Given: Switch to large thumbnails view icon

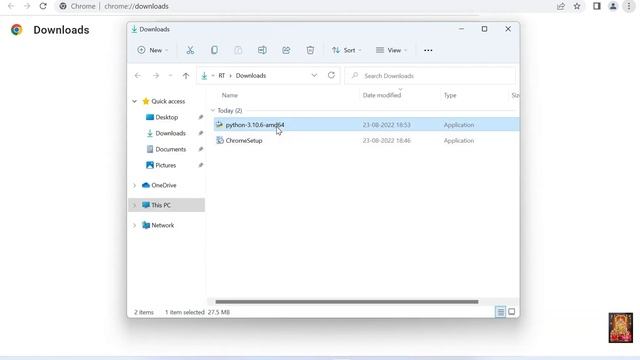Looking at the screenshot, I should coord(511,312).
